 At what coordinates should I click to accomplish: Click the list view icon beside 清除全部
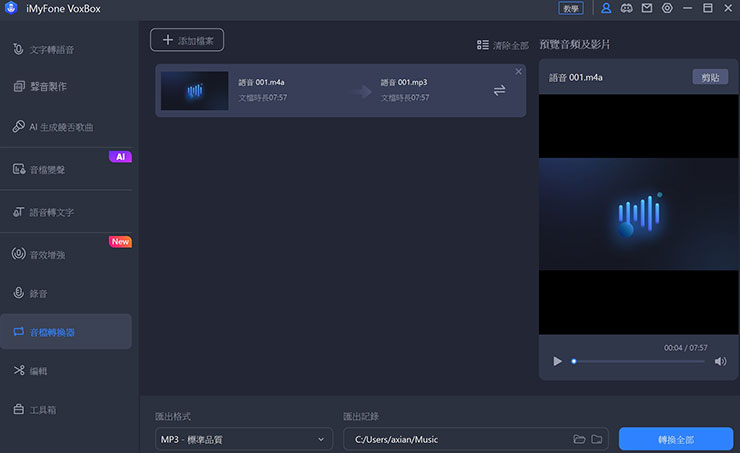pos(482,45)
